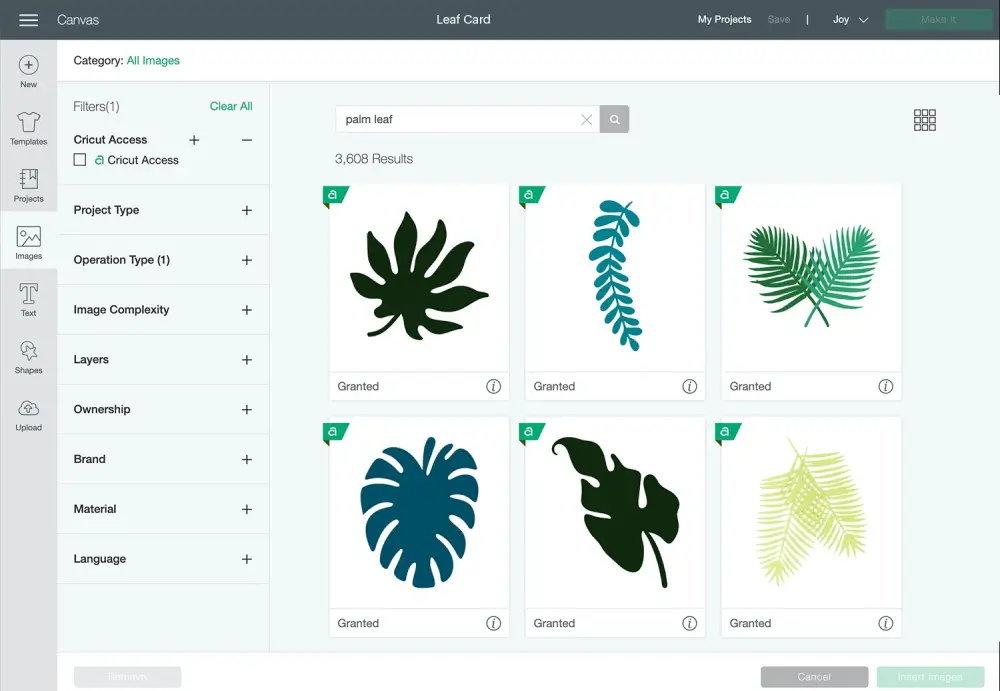
Task: Collapse the Cricut Access filter section
Action: (247, 140)
